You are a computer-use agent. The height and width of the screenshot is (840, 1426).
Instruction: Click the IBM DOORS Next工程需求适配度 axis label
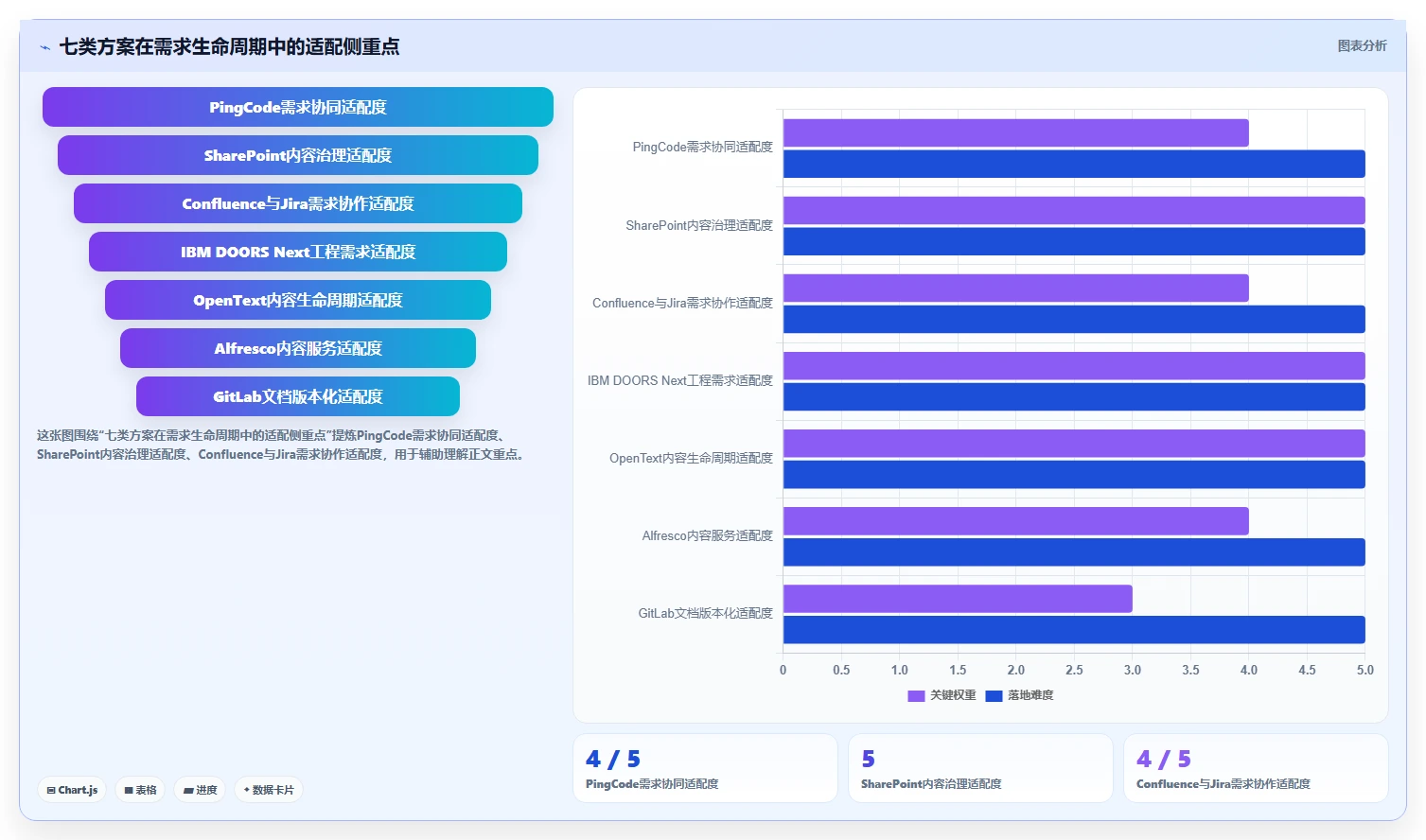680,380
